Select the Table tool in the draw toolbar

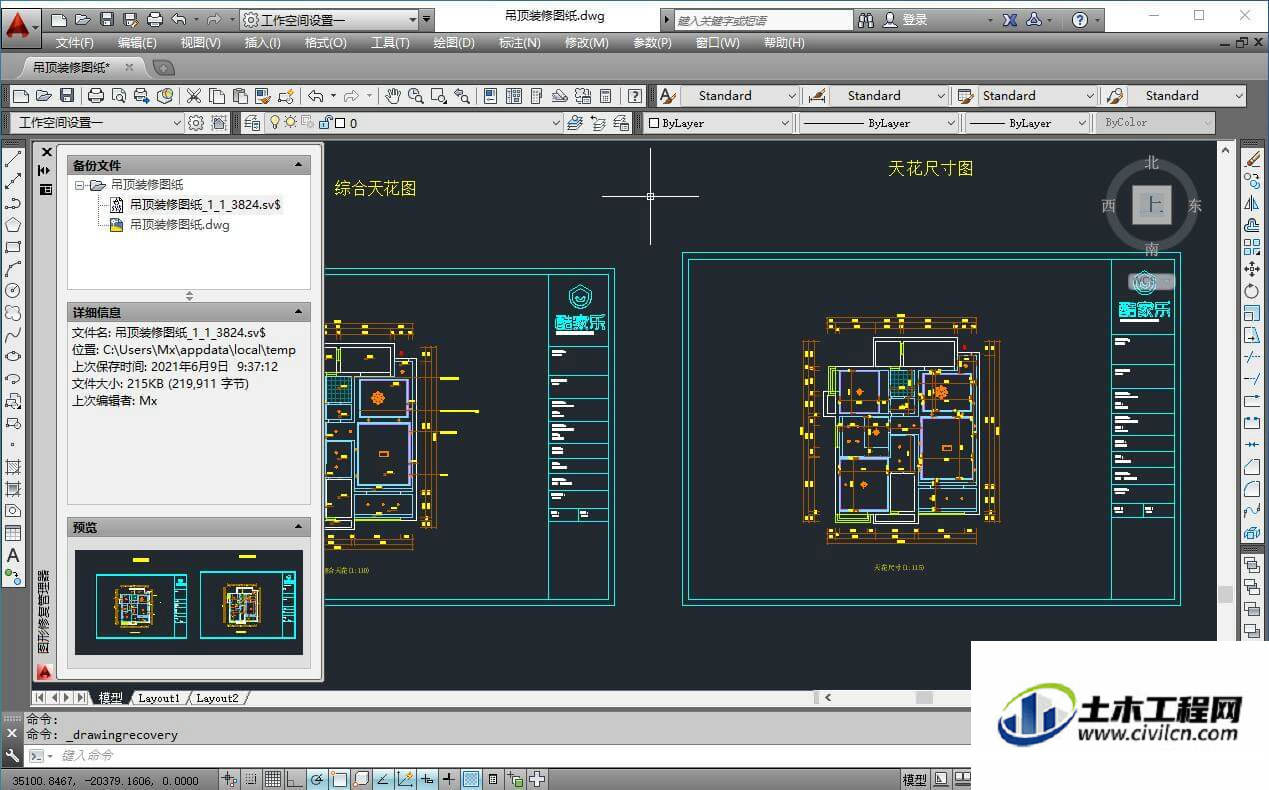(13, 533)
